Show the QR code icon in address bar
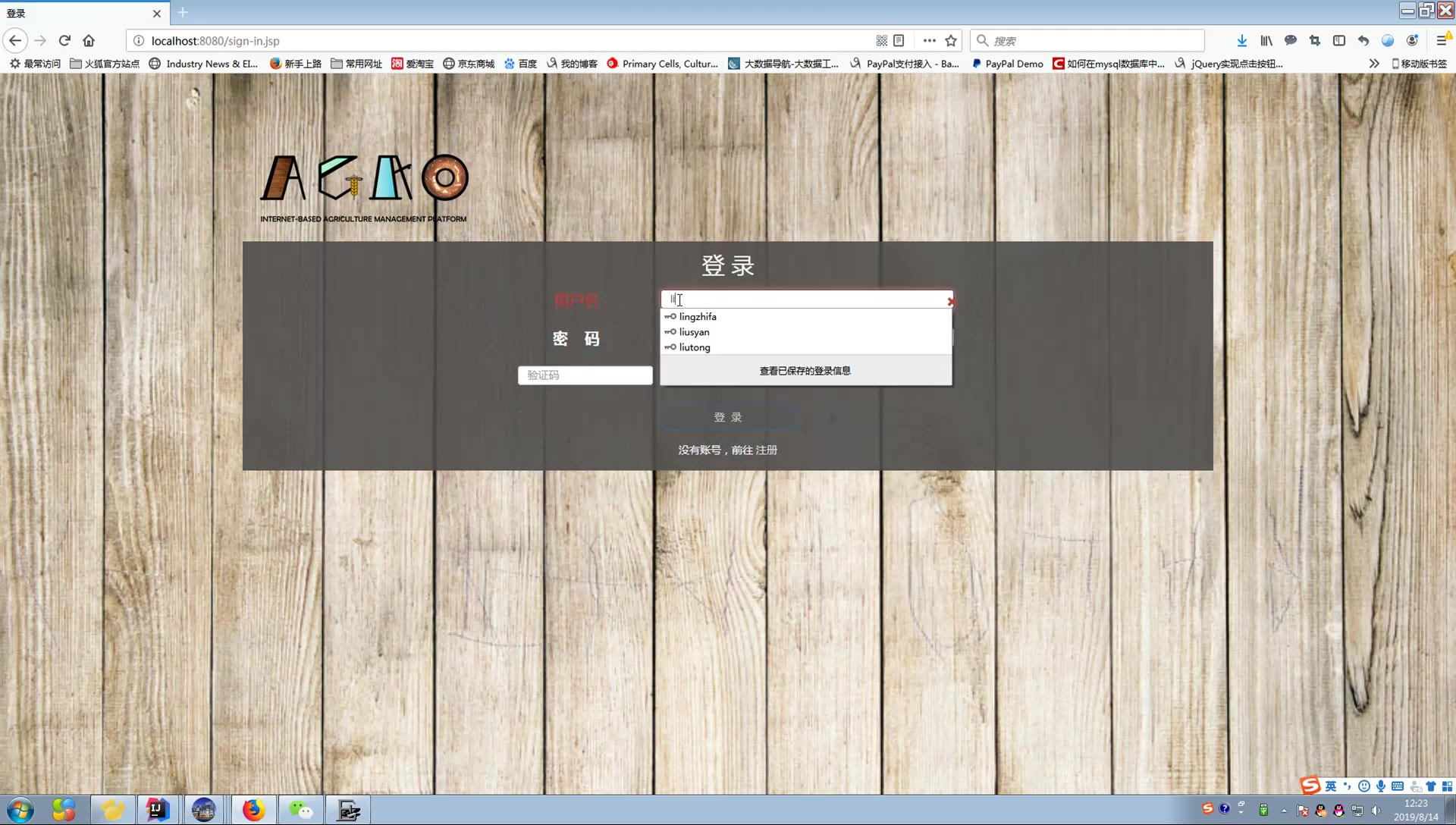1456x825 pixels. (881, 41)
